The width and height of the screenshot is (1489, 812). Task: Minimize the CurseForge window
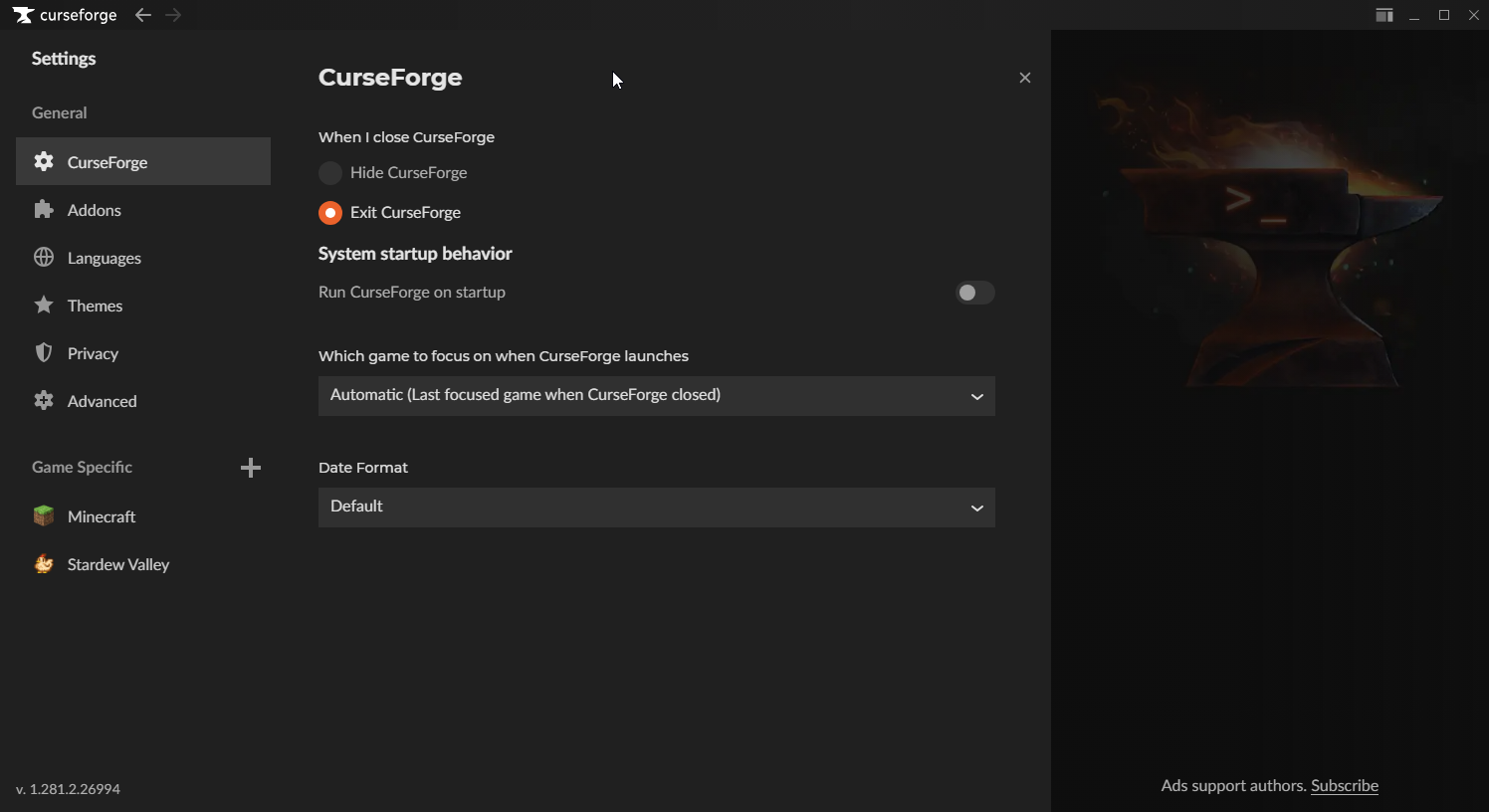1414,15
